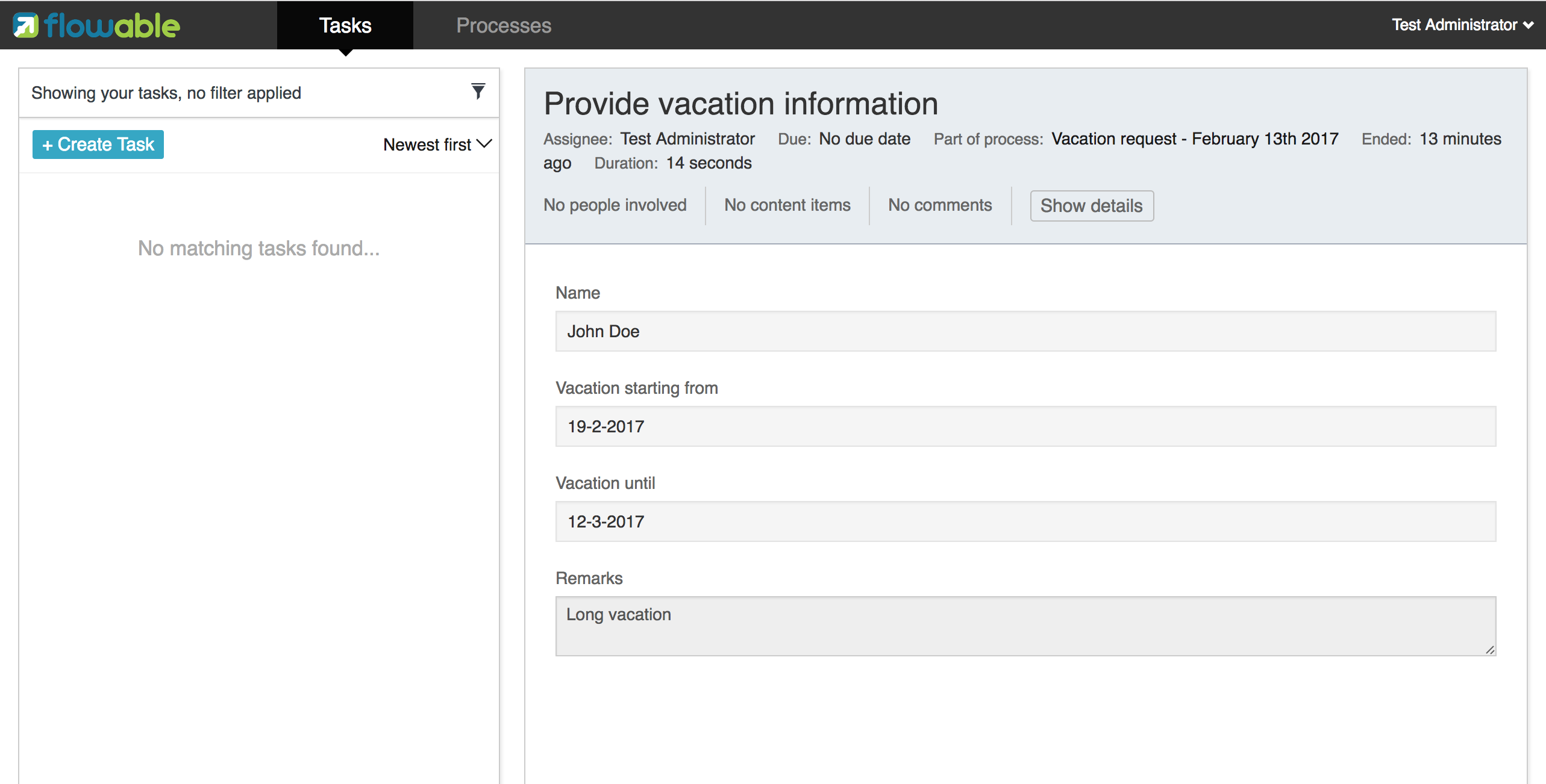Click the Vacation until date field
Viewport: 1546px width, 784px height.
coord(1025,521)
